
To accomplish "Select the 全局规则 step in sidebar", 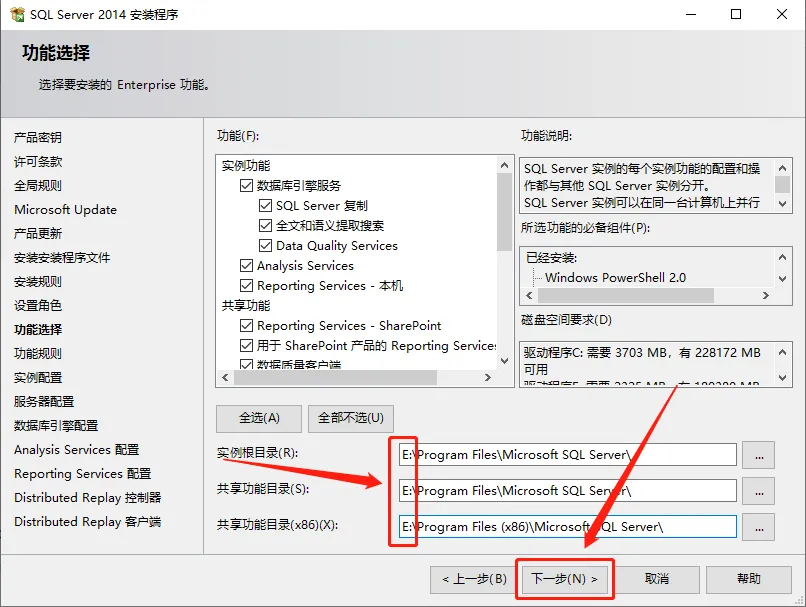I will pos(38,186).
